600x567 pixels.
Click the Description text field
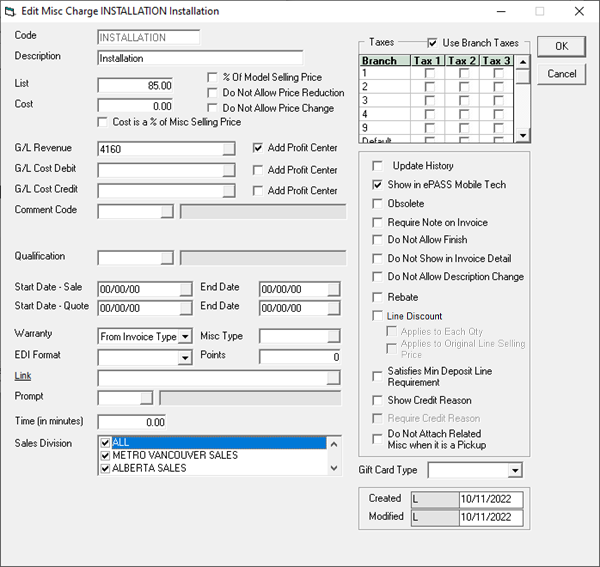tap(200, 58)
